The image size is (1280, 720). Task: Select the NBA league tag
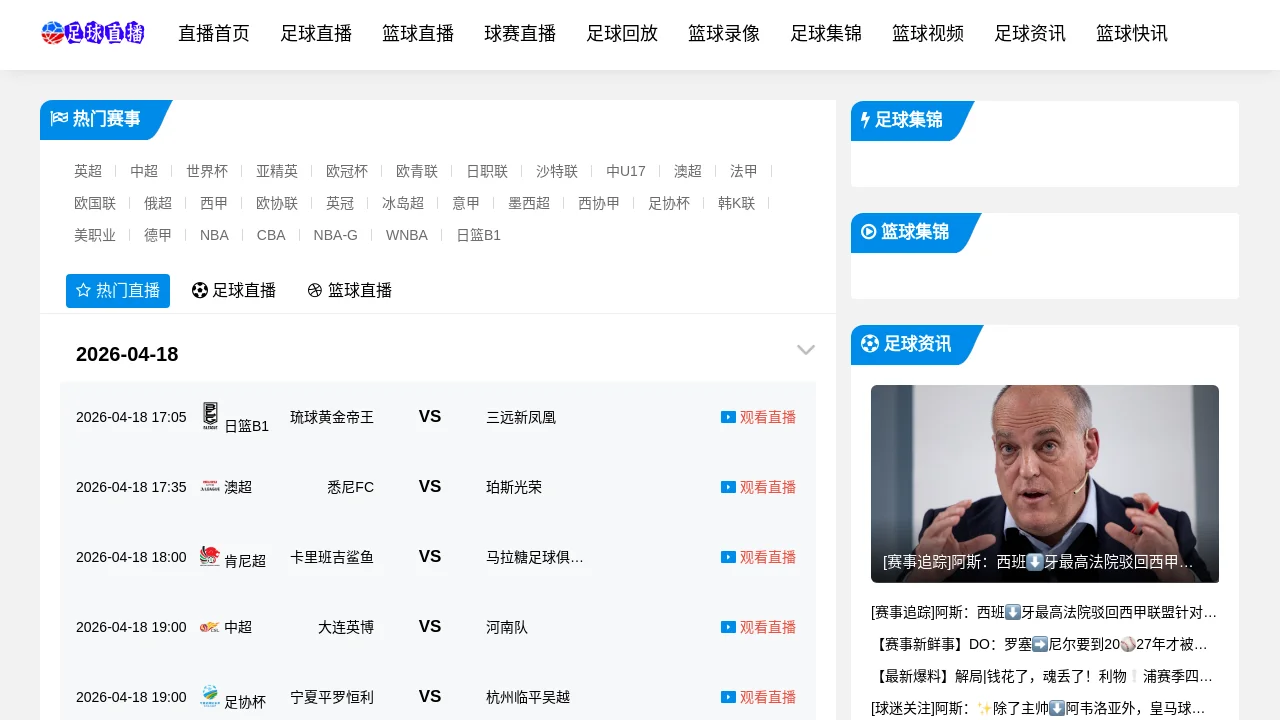point(214,235)
